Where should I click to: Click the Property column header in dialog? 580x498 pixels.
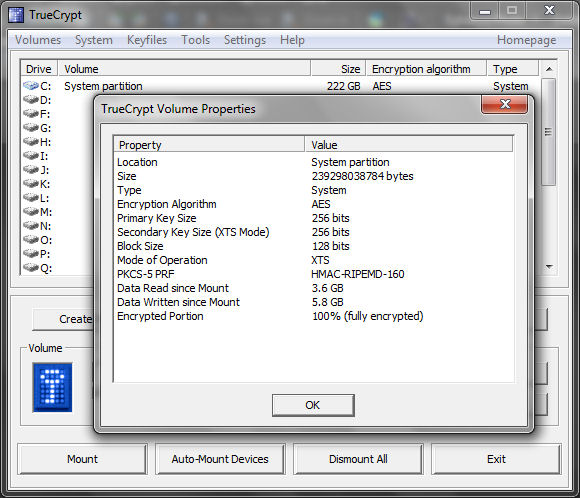pos(209,145)
